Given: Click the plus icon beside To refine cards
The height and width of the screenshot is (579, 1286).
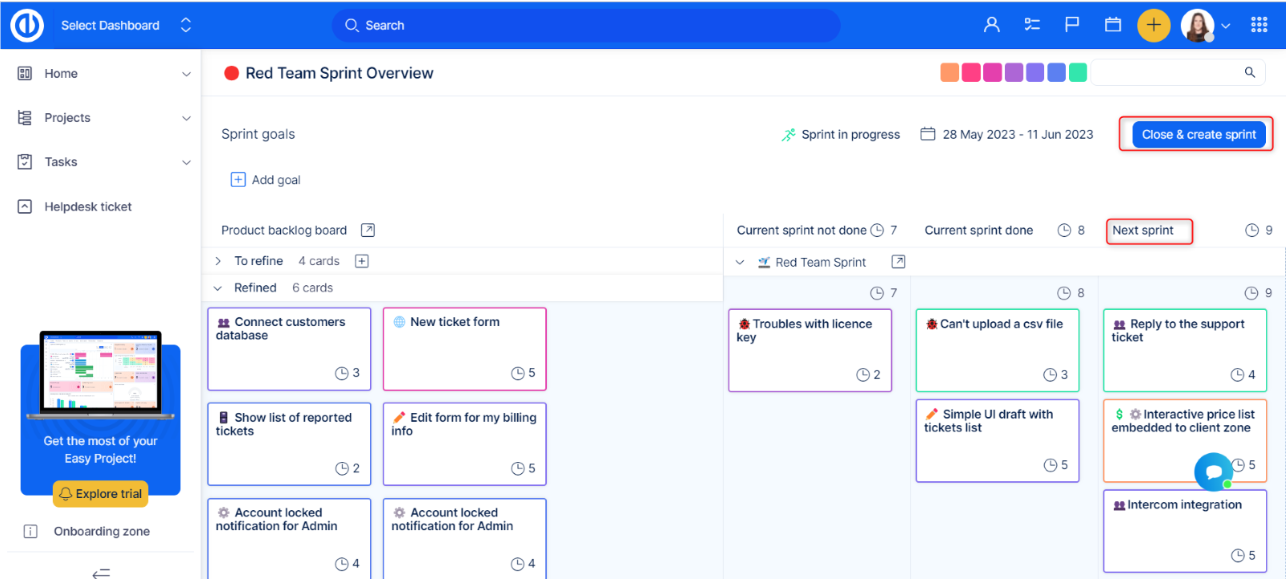Looking at the screenshot, I should (362, 261).
